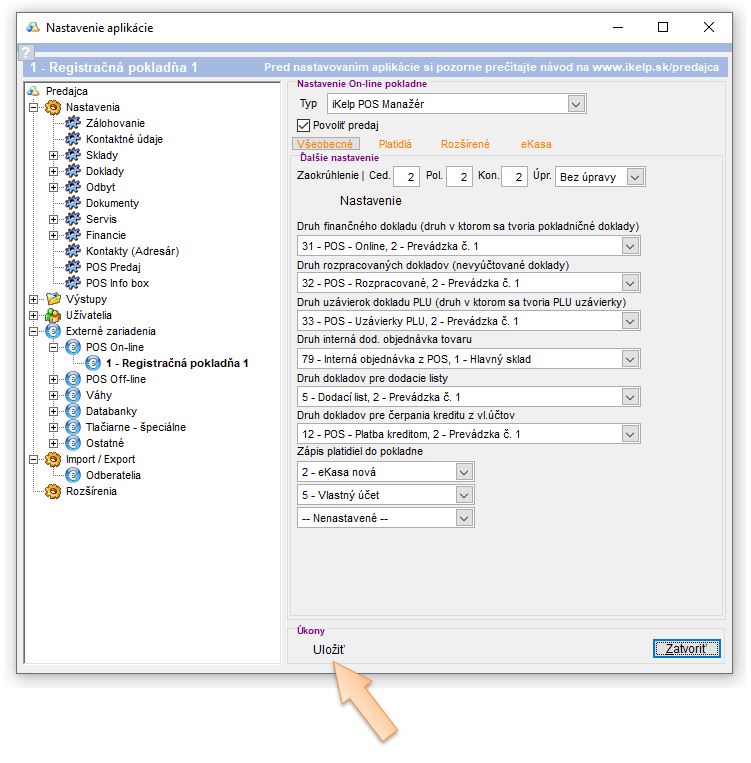This screenshot has width=751, height=763.
Task: Expand the Sklady tree node
Action: click(54, 155)
